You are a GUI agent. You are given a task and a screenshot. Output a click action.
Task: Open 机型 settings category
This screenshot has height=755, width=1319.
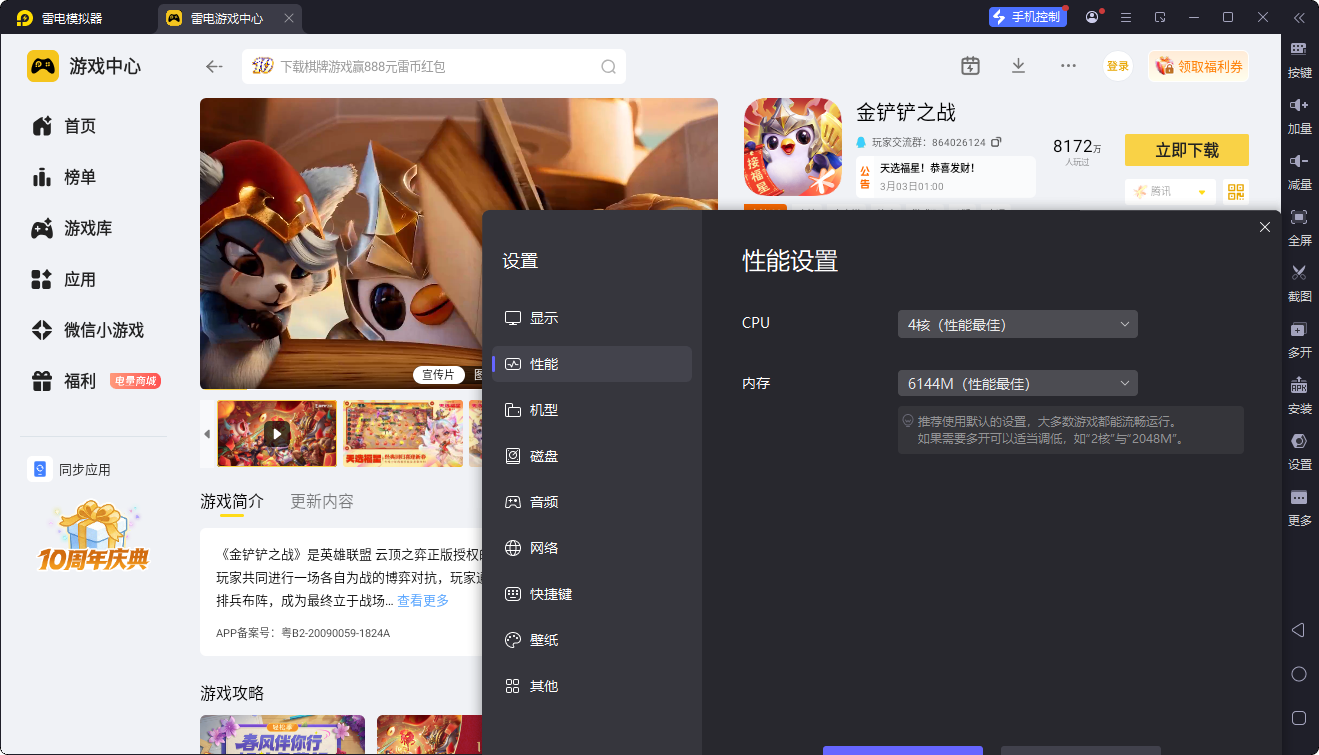point(592,410)
